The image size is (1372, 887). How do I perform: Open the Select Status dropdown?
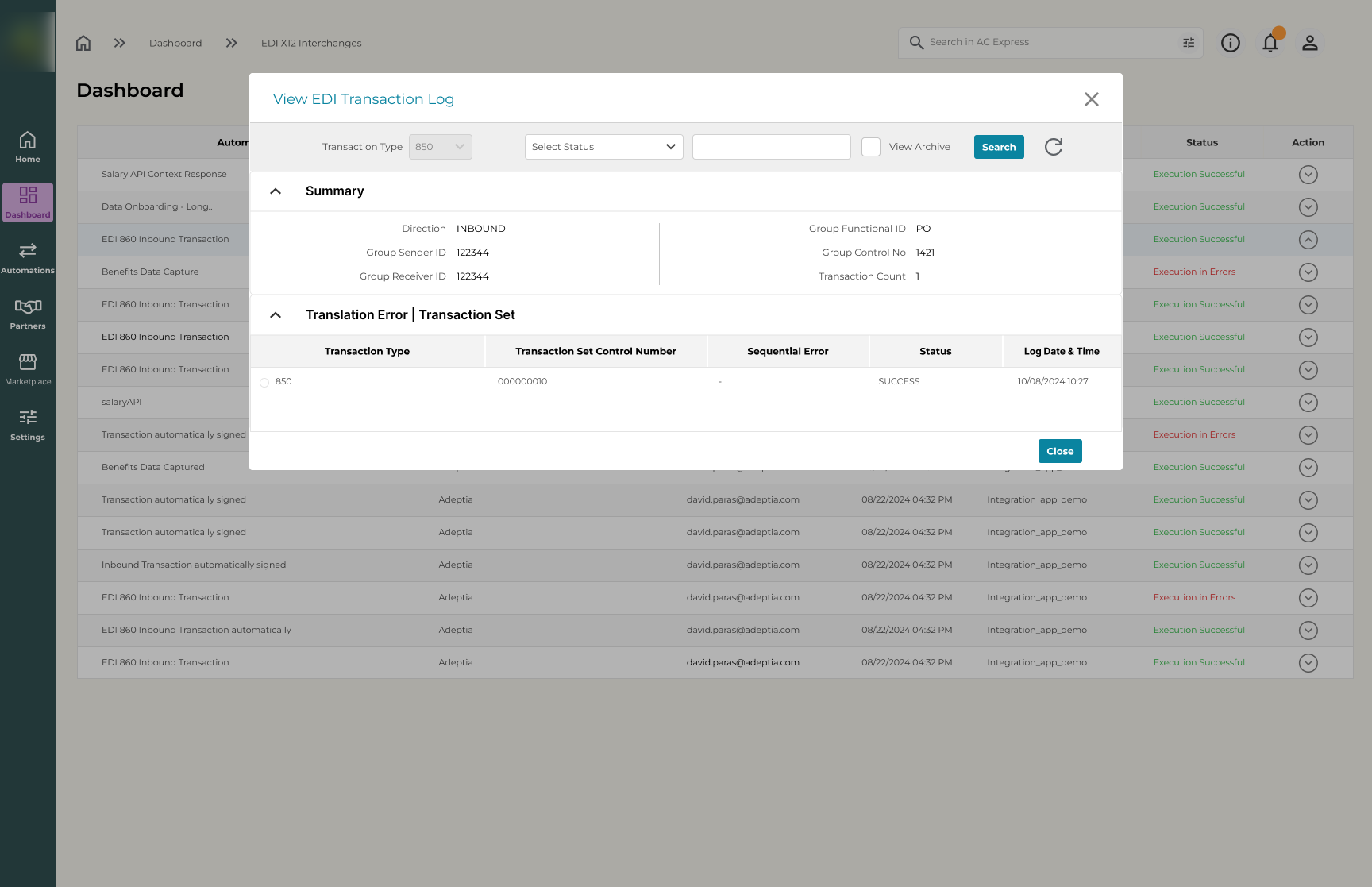(603, 147)
